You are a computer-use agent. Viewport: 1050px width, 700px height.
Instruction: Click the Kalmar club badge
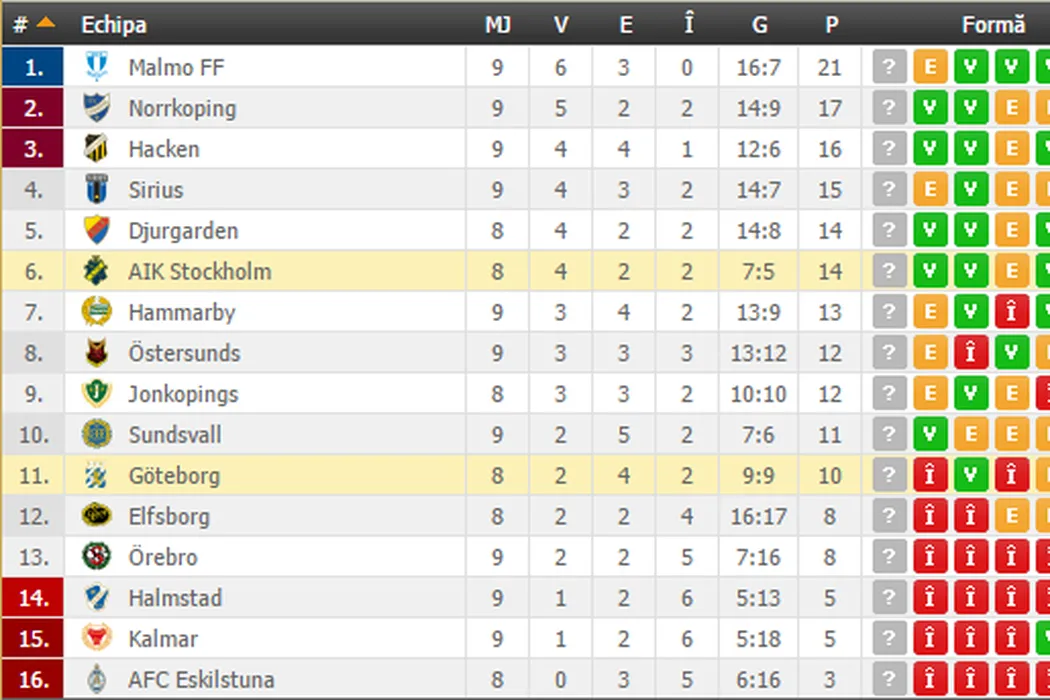click(x=96, y=638)
